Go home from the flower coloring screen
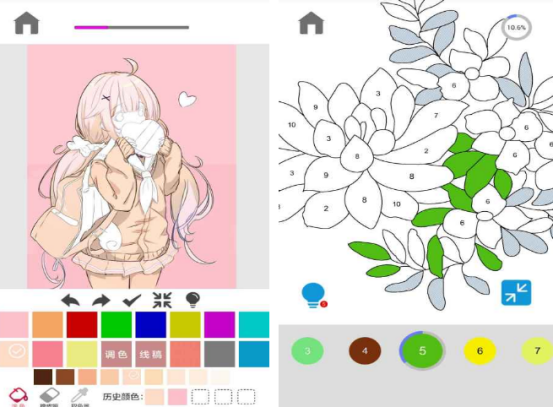 click(311, 23)
